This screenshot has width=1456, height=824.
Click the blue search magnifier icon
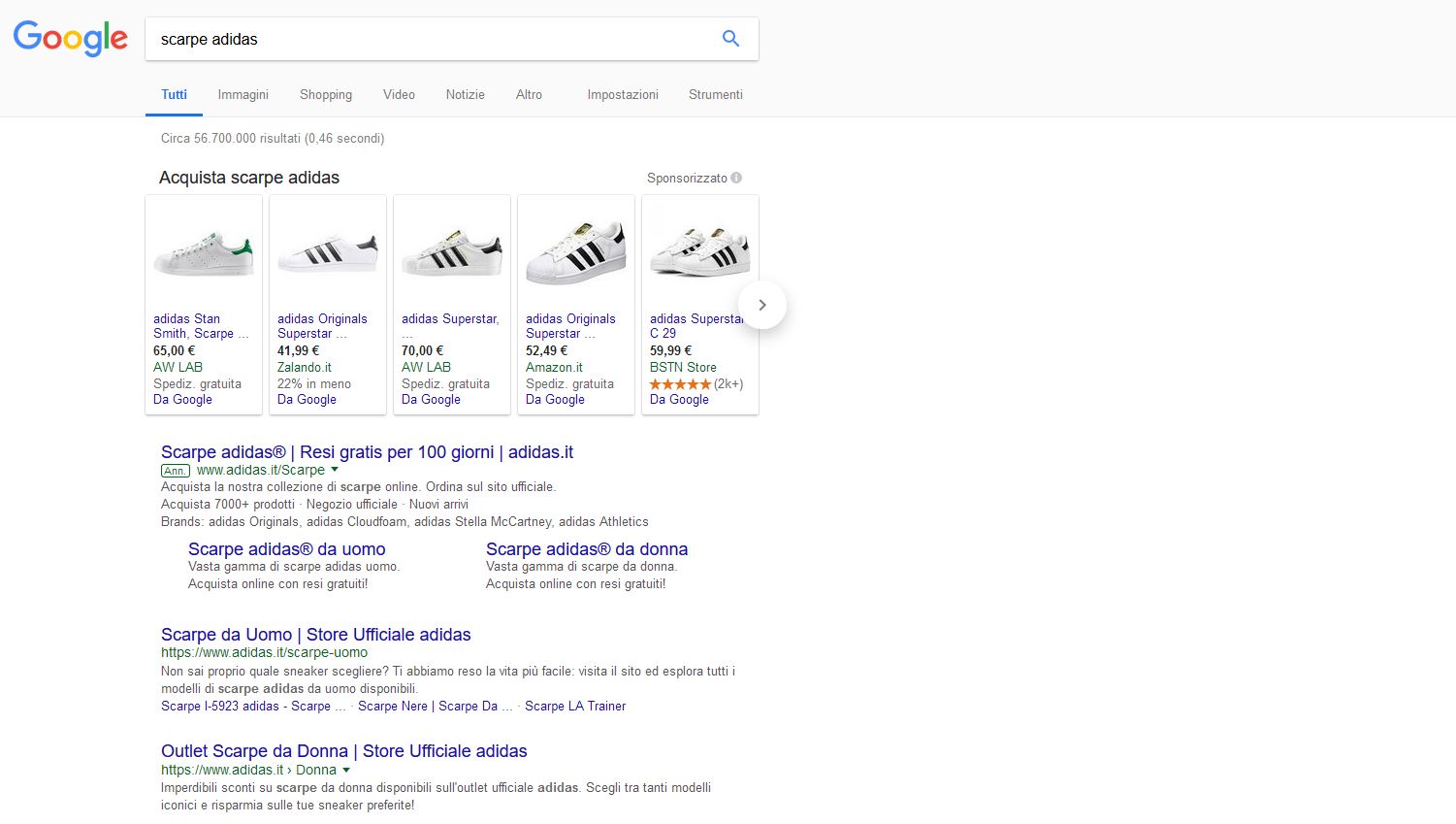point(731,39)
